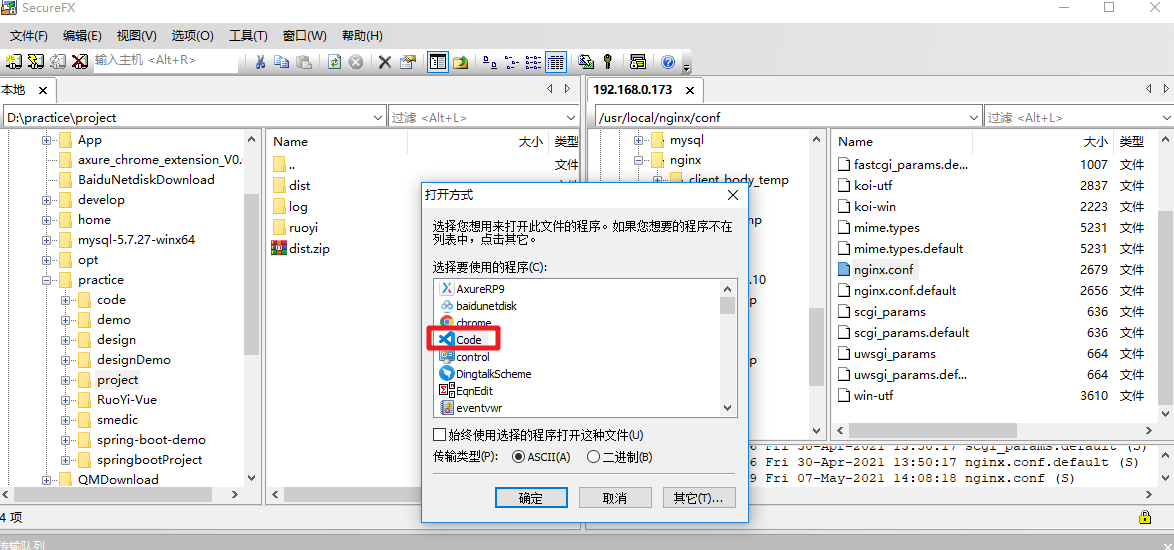Click the program list vertical scrollbar thumb

click(727, 305)
